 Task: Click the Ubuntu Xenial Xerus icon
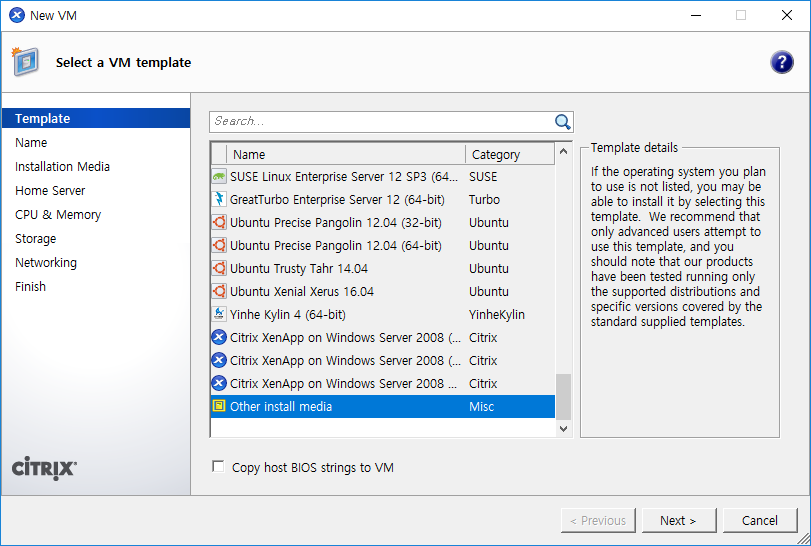[x=219, y=292]
